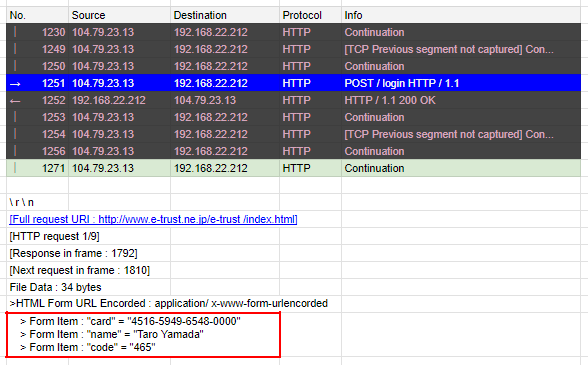Screen dimensions: 588x365
Task: Select packet 1252 HTTP 200 OK row
Action: pyautogui.click(x=293, y=100)
